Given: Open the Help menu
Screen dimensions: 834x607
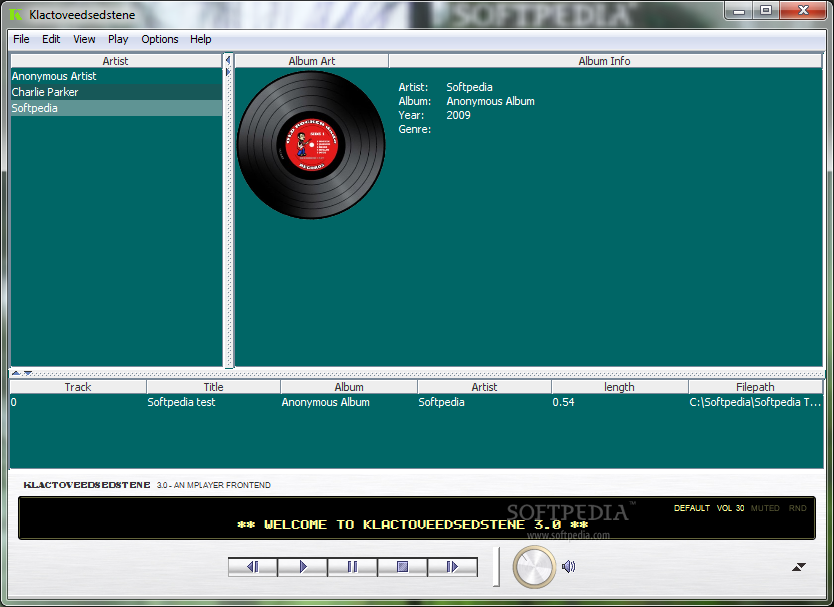Looking at the screenshot, I should [201, 39].
